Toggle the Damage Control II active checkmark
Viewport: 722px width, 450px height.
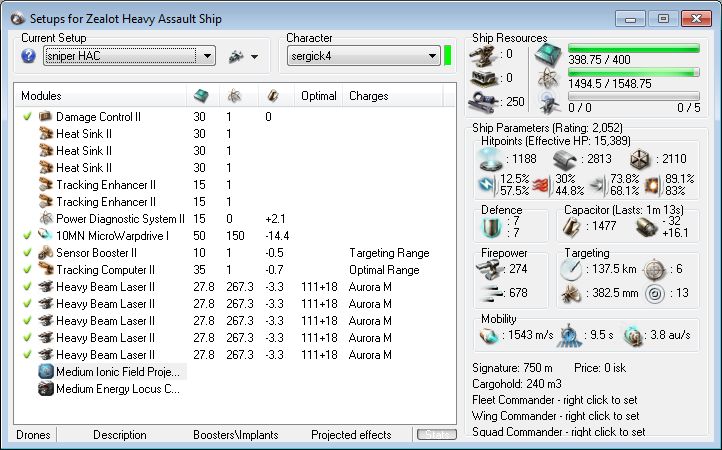coord(27,117)
